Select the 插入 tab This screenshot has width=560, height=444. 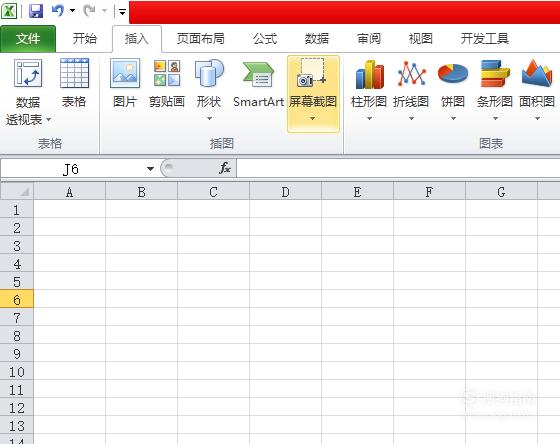(137, 39)
